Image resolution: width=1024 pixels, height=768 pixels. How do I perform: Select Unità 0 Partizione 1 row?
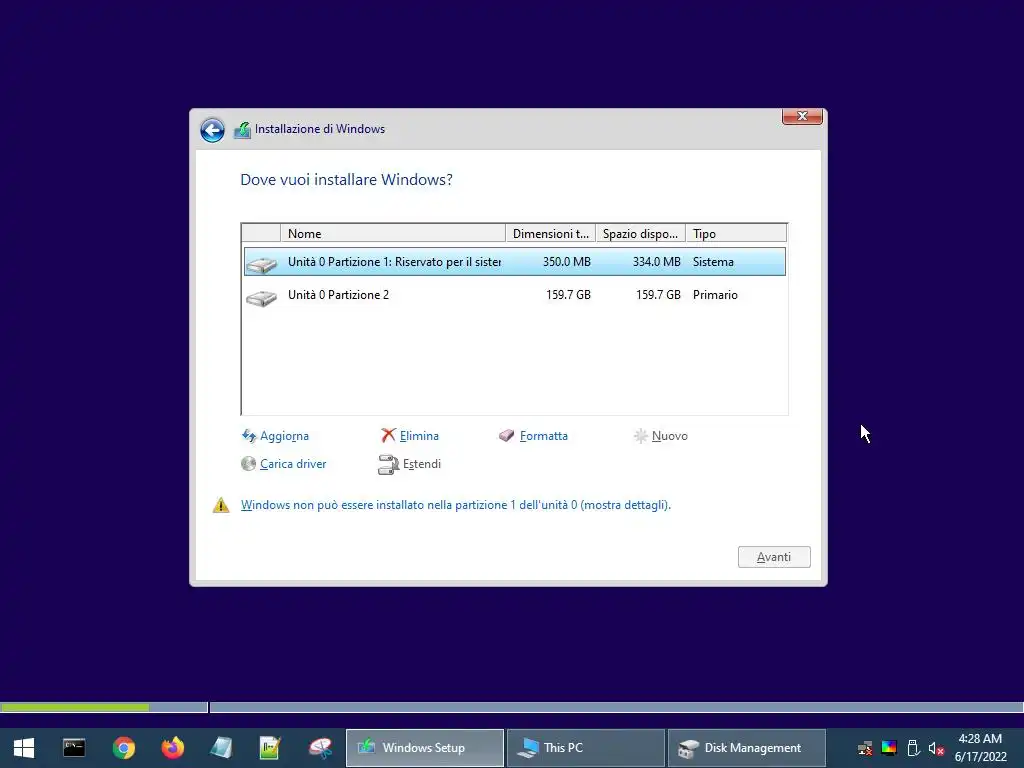(515, 262)
